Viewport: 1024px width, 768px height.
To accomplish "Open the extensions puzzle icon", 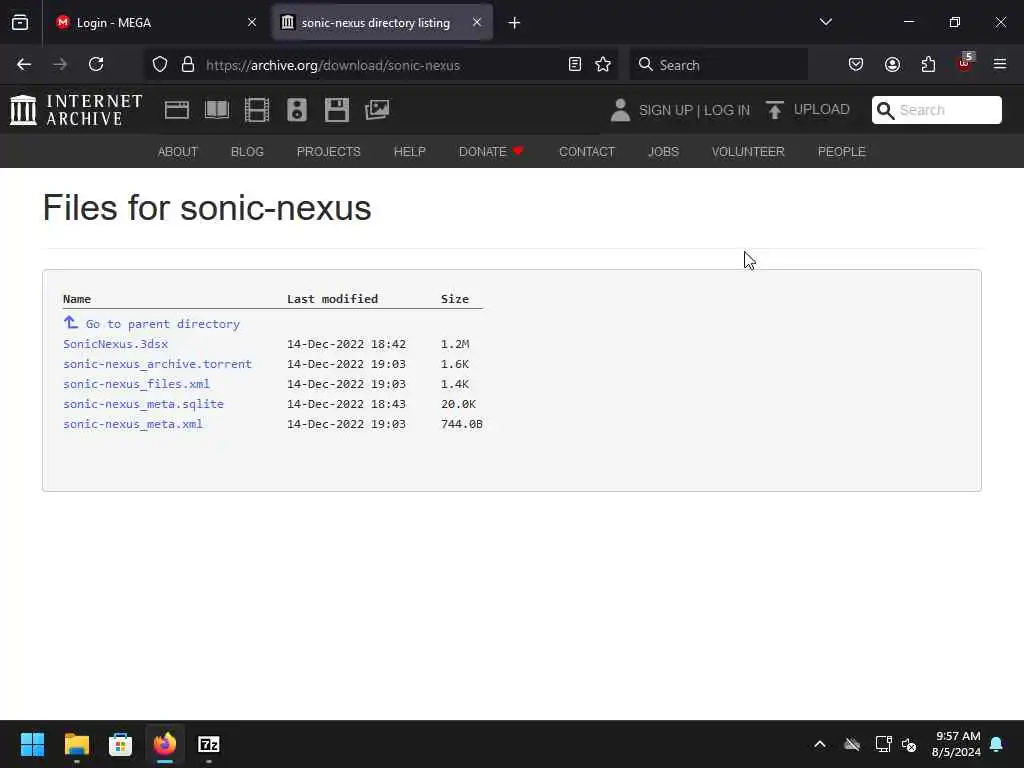I will tap(928, 64).
